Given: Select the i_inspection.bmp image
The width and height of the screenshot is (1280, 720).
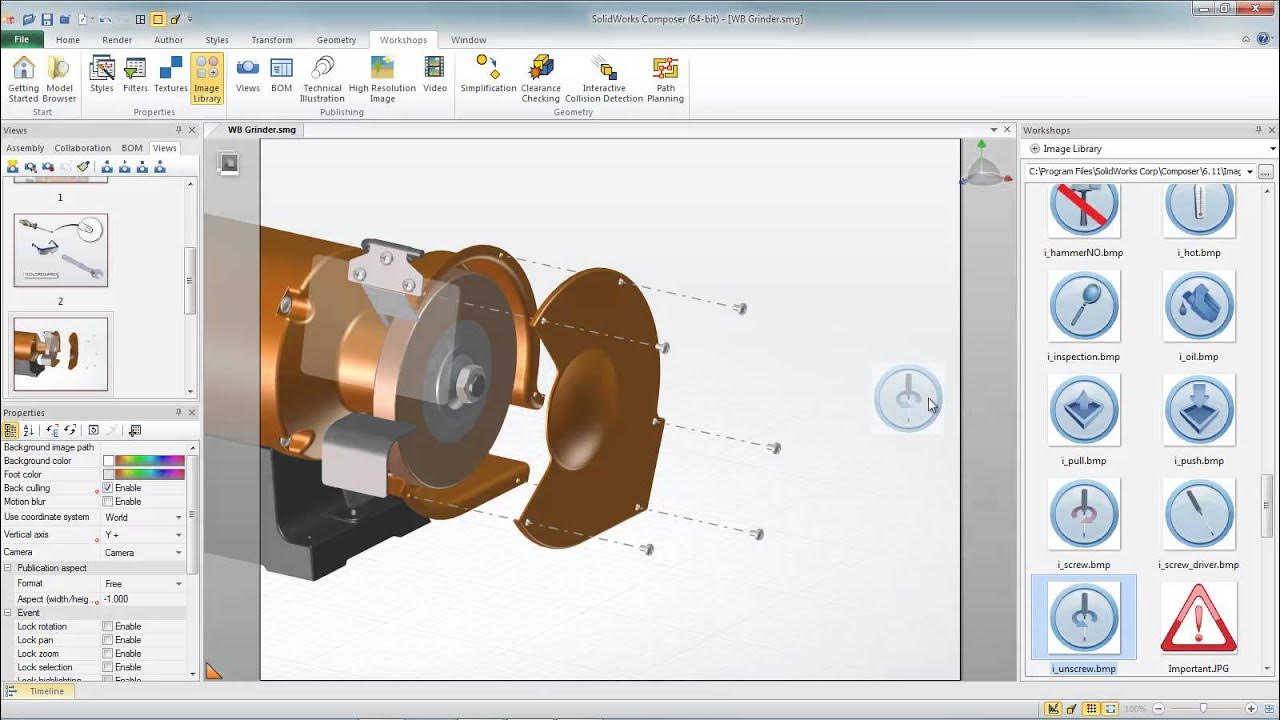Looking at the screenshot, I should coord(1084,306).
